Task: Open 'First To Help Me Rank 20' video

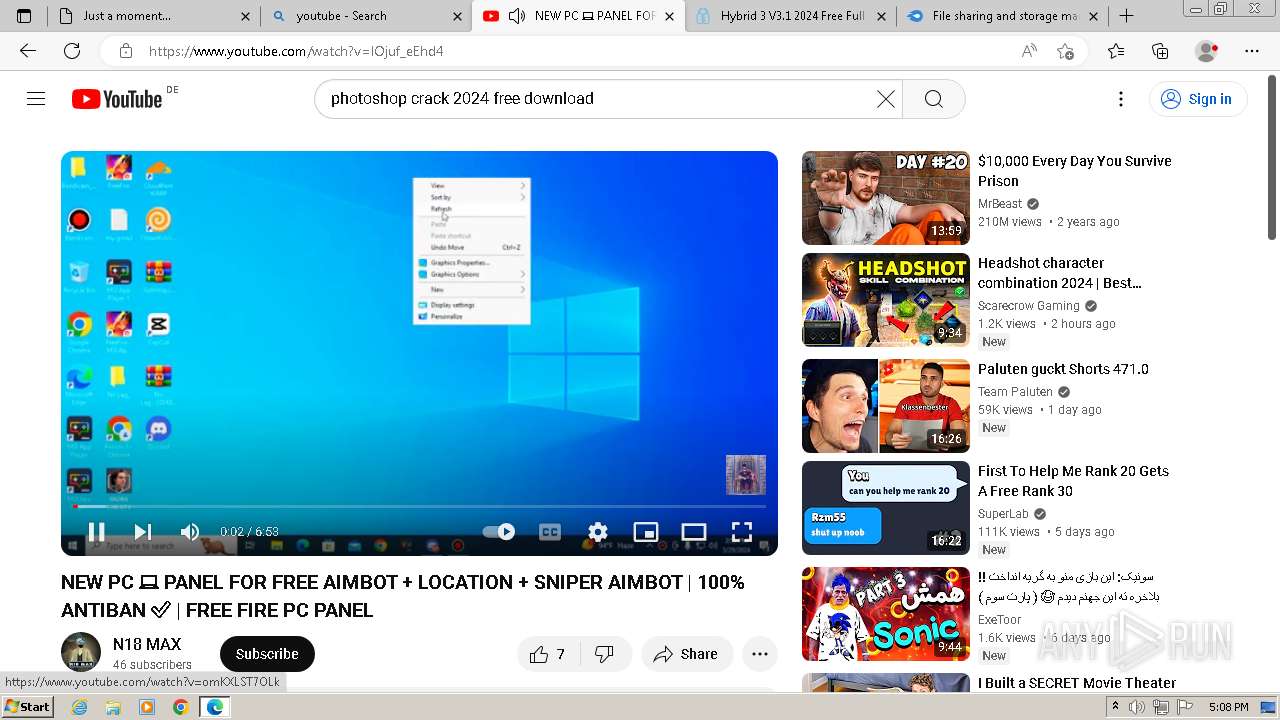Action: tap(1073, 481)
